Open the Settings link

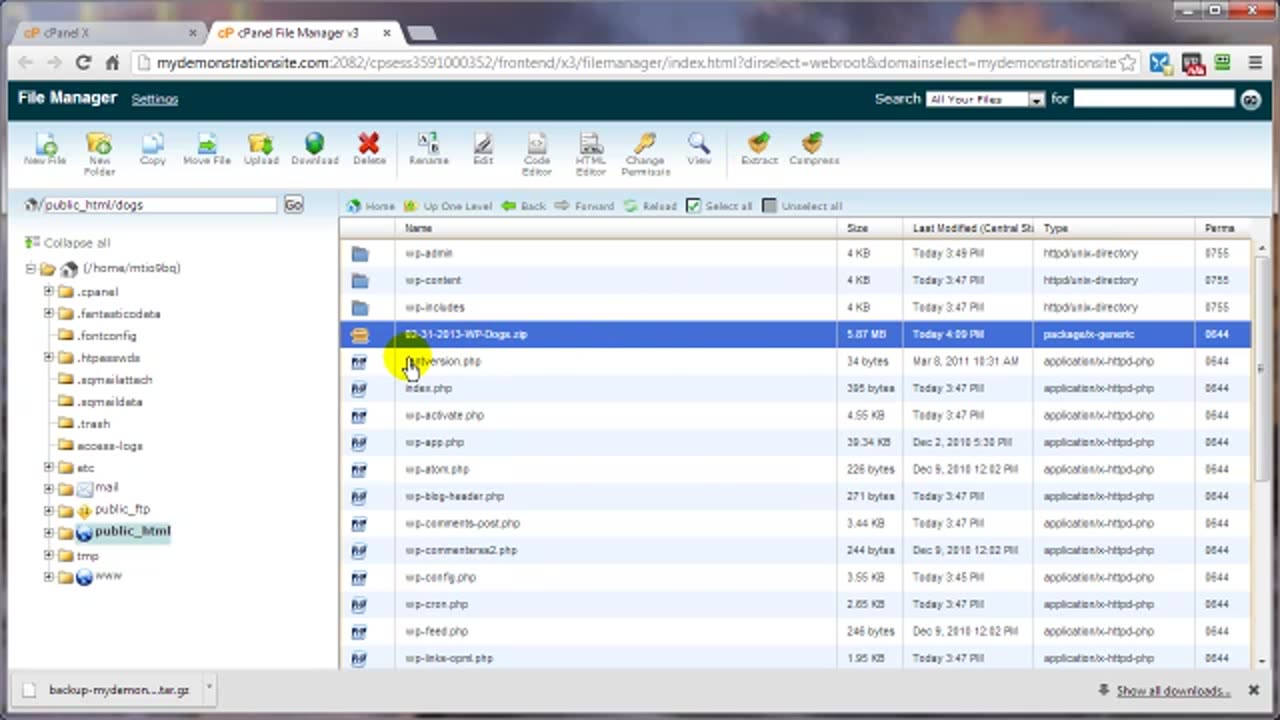pyautogui.click(x=155, y=99)
